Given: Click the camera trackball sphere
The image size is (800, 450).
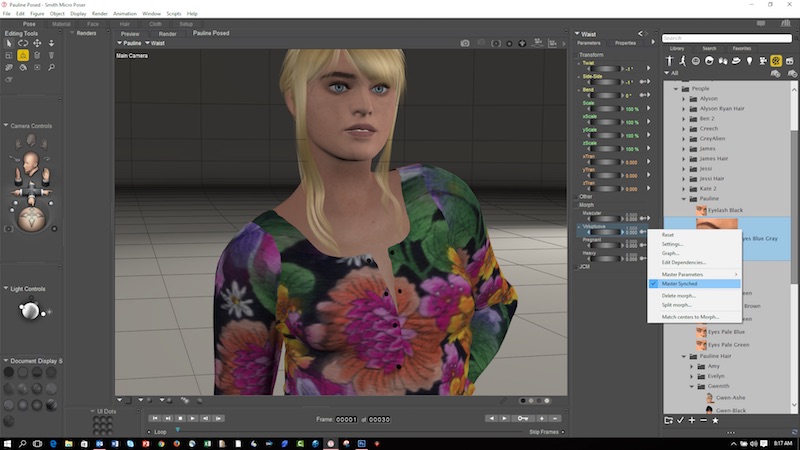Looking at the screenshot, I should (31, 219).
